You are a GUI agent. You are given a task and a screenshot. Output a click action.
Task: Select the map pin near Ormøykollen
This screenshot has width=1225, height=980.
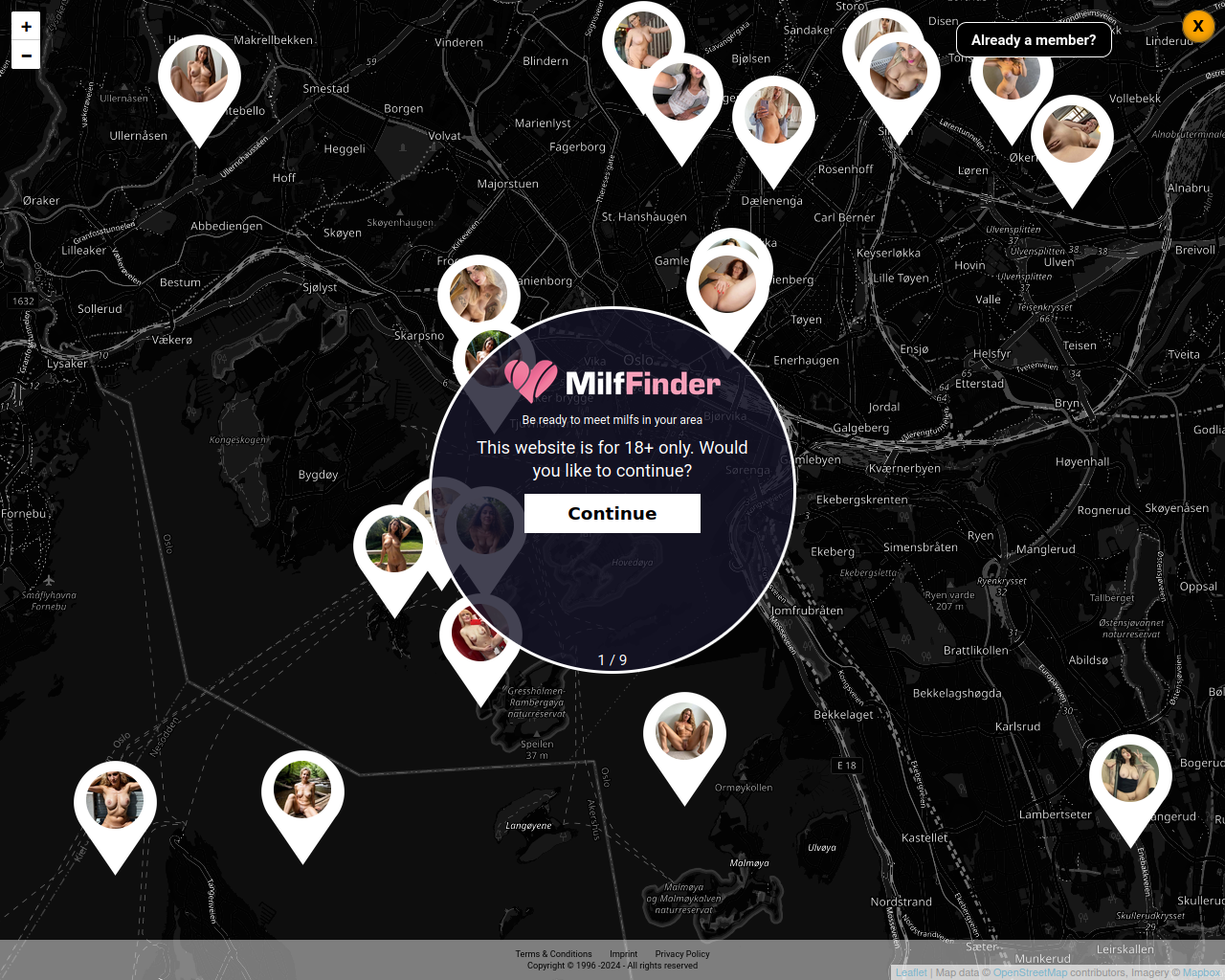[x=684, y=746]
